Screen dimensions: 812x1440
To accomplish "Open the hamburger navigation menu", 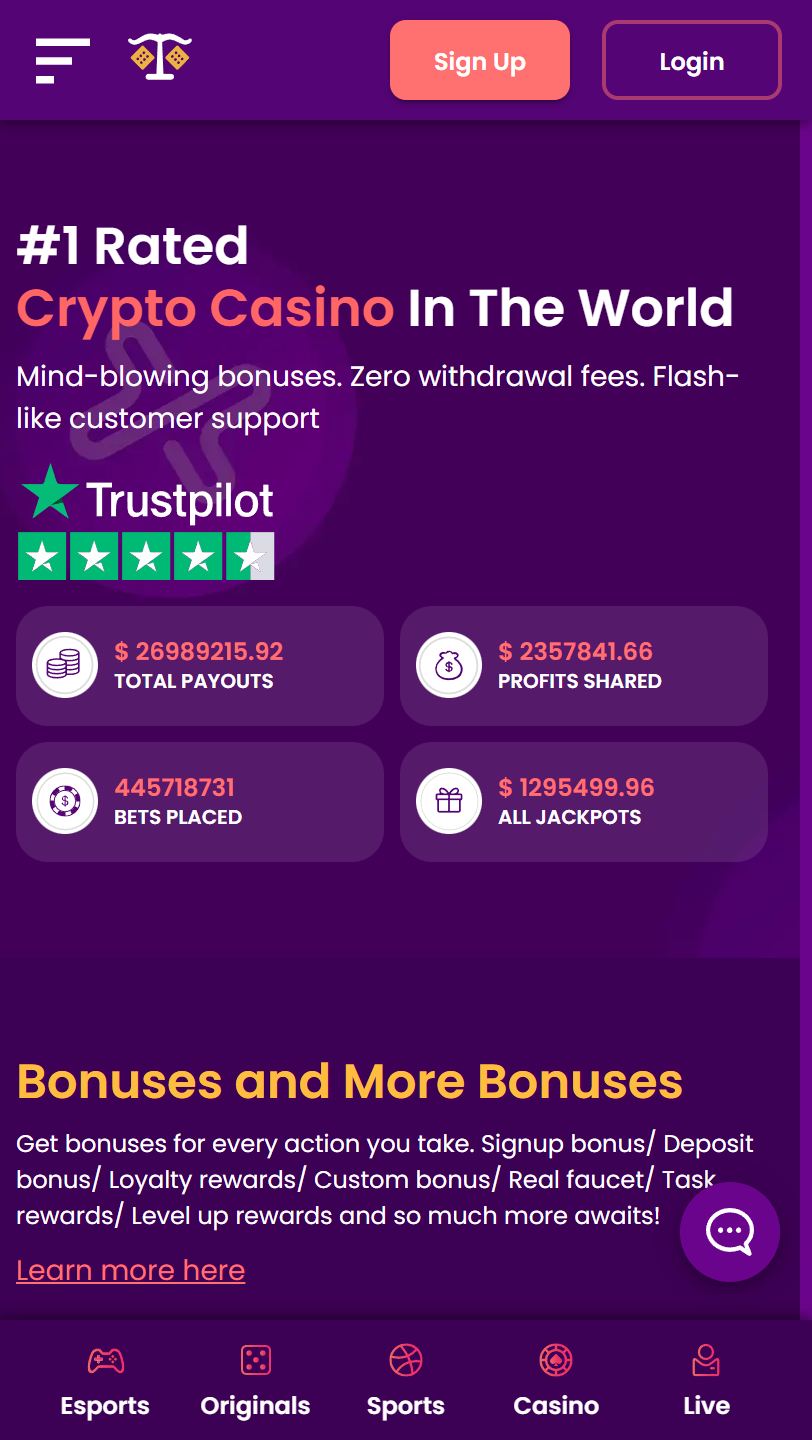I will [63, 60].
